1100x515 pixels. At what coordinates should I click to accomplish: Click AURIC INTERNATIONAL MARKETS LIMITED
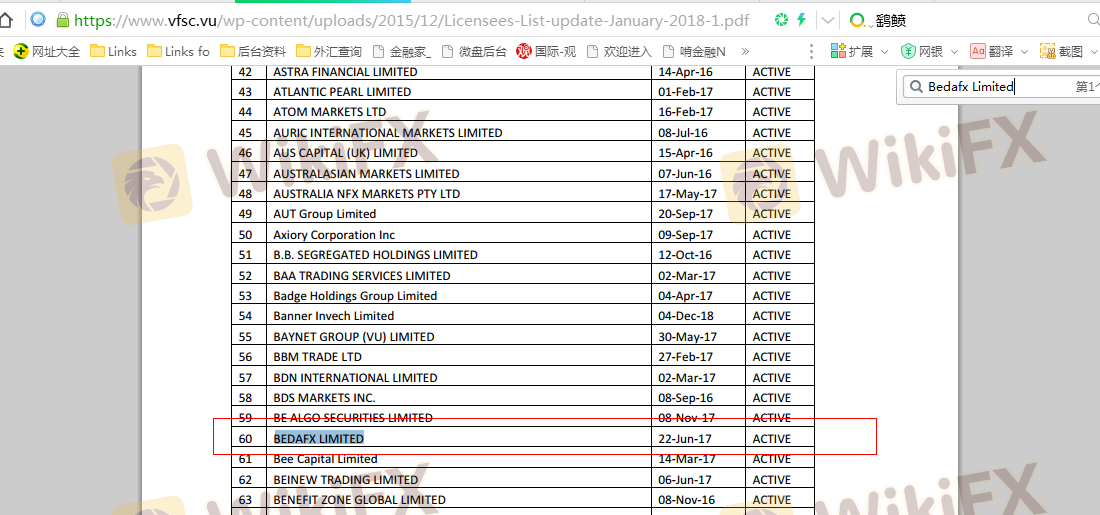tap(387, 133)
